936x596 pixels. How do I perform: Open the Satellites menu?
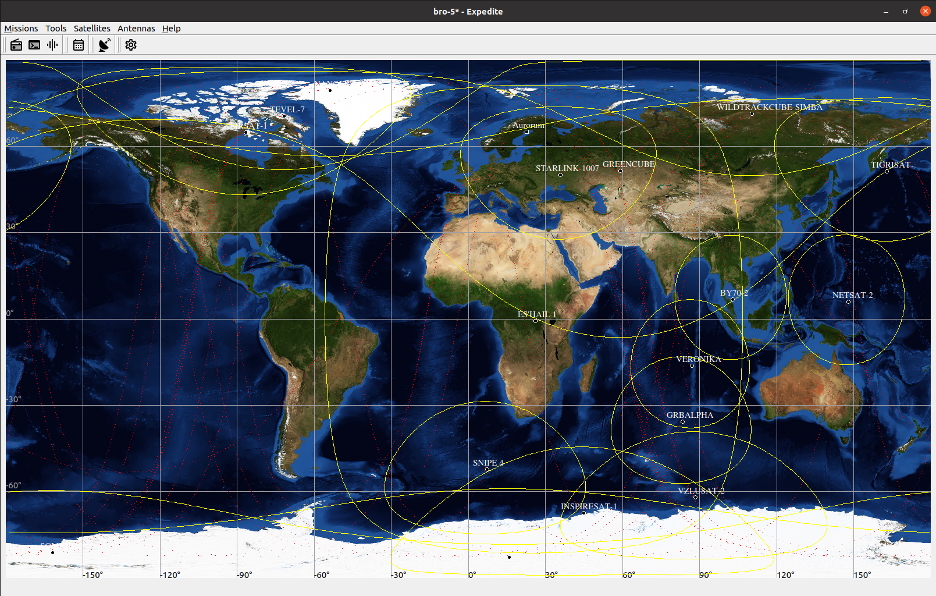click(92, 28)
